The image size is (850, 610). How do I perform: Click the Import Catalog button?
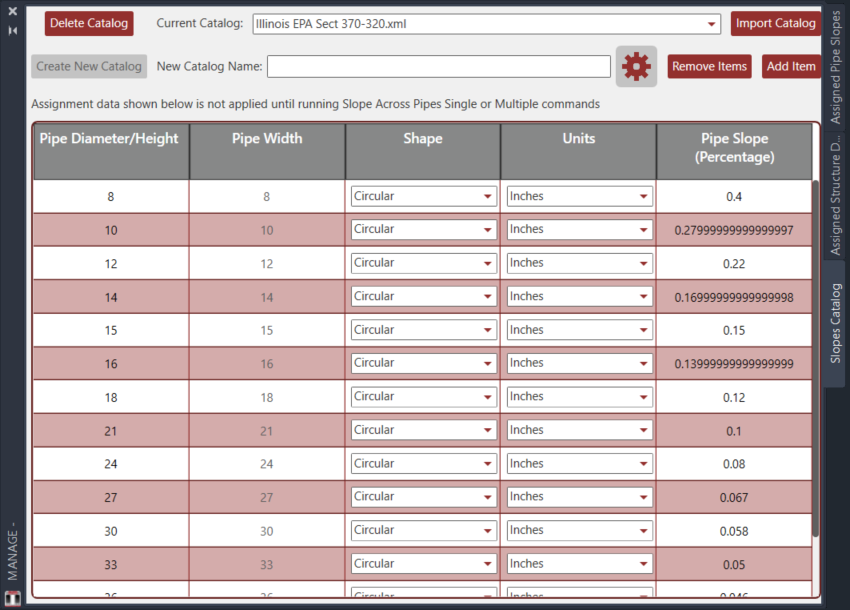pyautogui.click(x=775, y=23)
